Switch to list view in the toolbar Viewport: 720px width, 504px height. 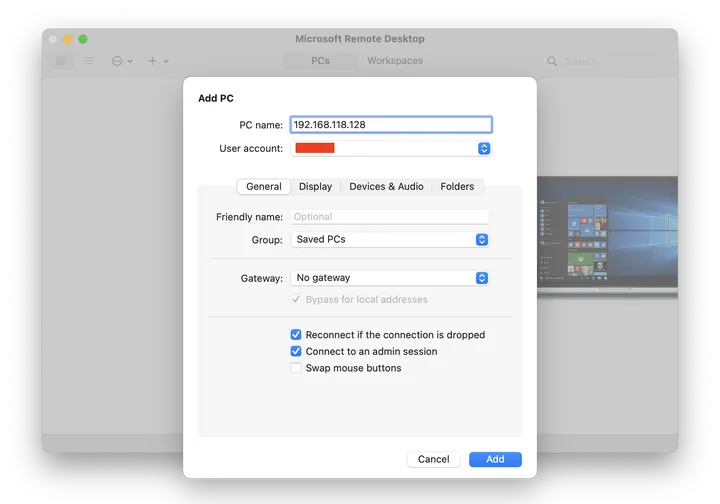point(89,61)
